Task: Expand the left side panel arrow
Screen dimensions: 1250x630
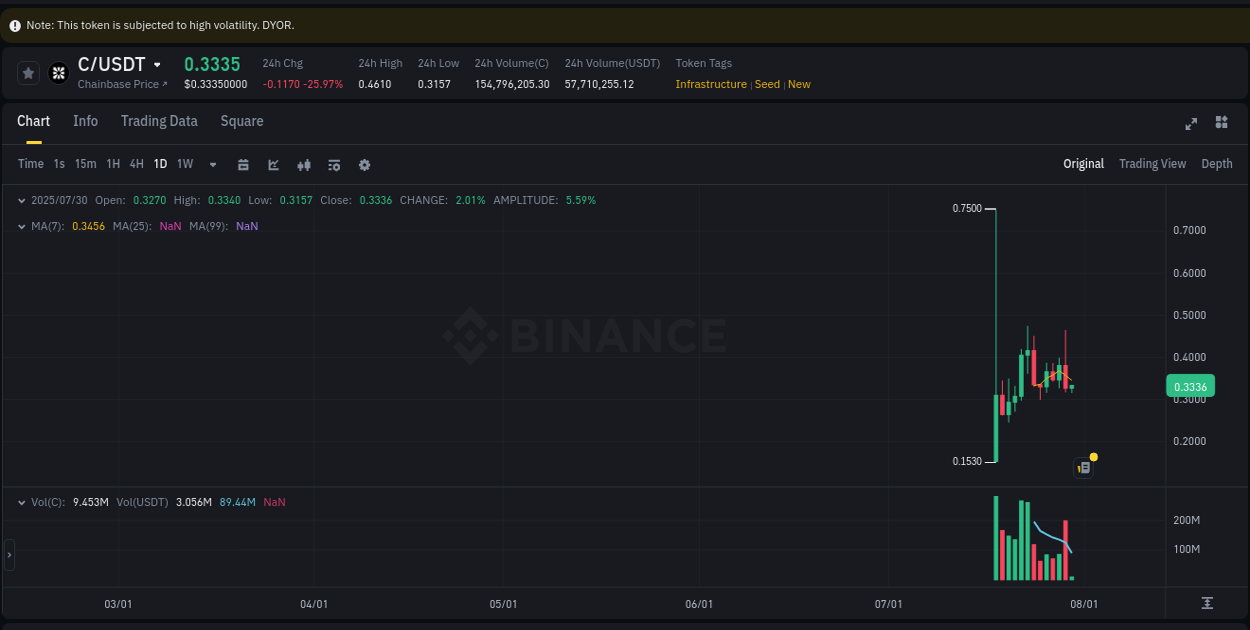Action: (9, 553)
